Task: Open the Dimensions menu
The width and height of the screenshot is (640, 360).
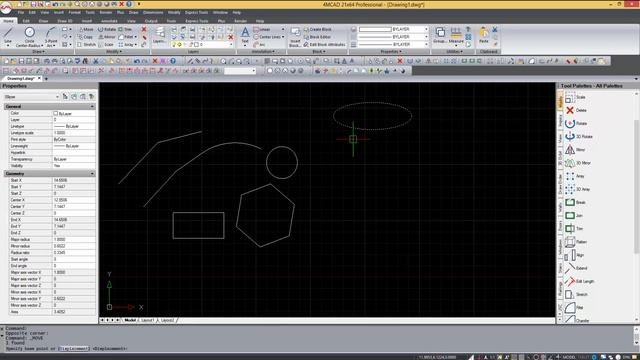Action: coord(153,13)
